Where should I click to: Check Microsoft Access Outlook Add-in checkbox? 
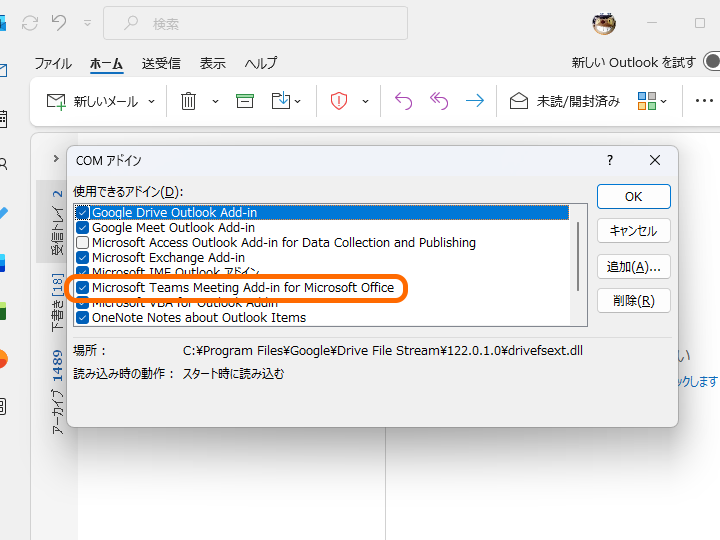(x=82, y=242)
